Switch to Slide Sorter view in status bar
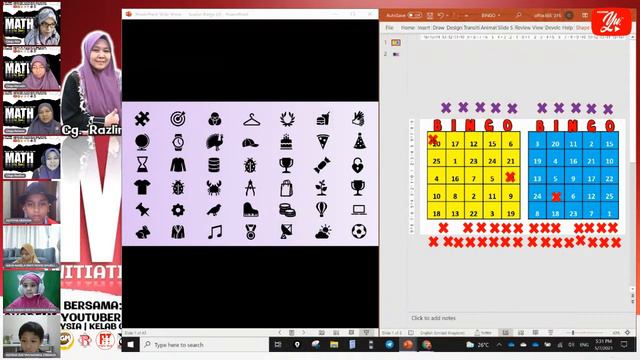 tap(520, 333)
